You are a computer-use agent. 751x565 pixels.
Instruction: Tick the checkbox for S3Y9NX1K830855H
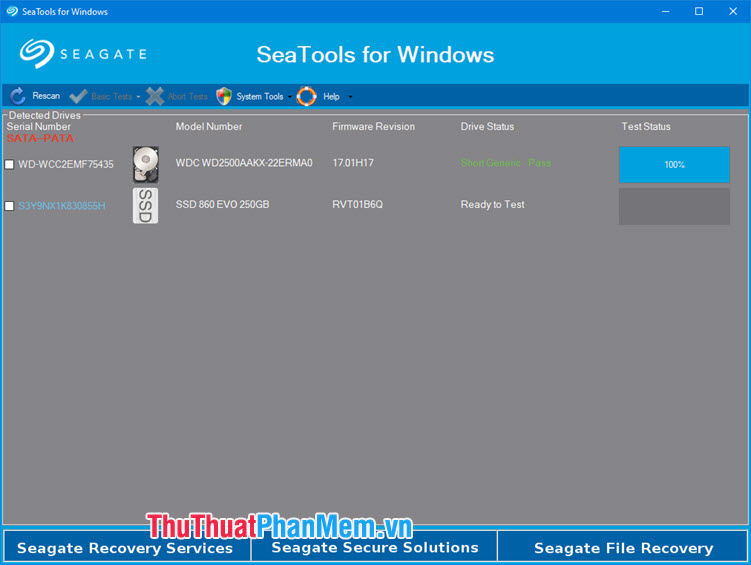[9, 206]
